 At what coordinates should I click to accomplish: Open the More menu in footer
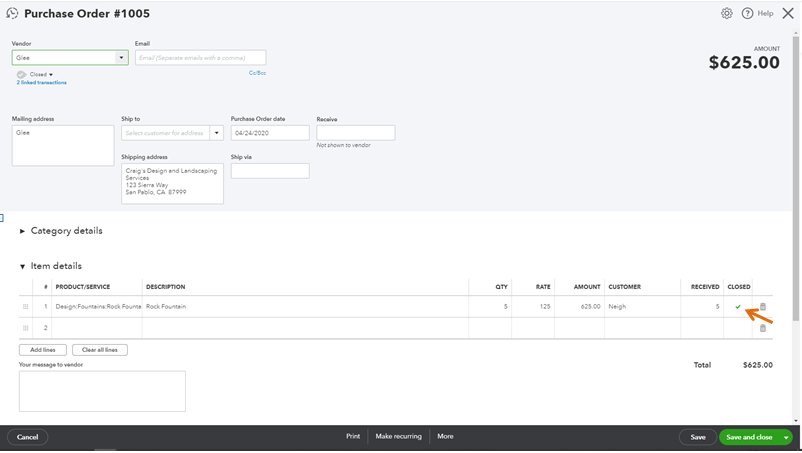coord(445,437)
